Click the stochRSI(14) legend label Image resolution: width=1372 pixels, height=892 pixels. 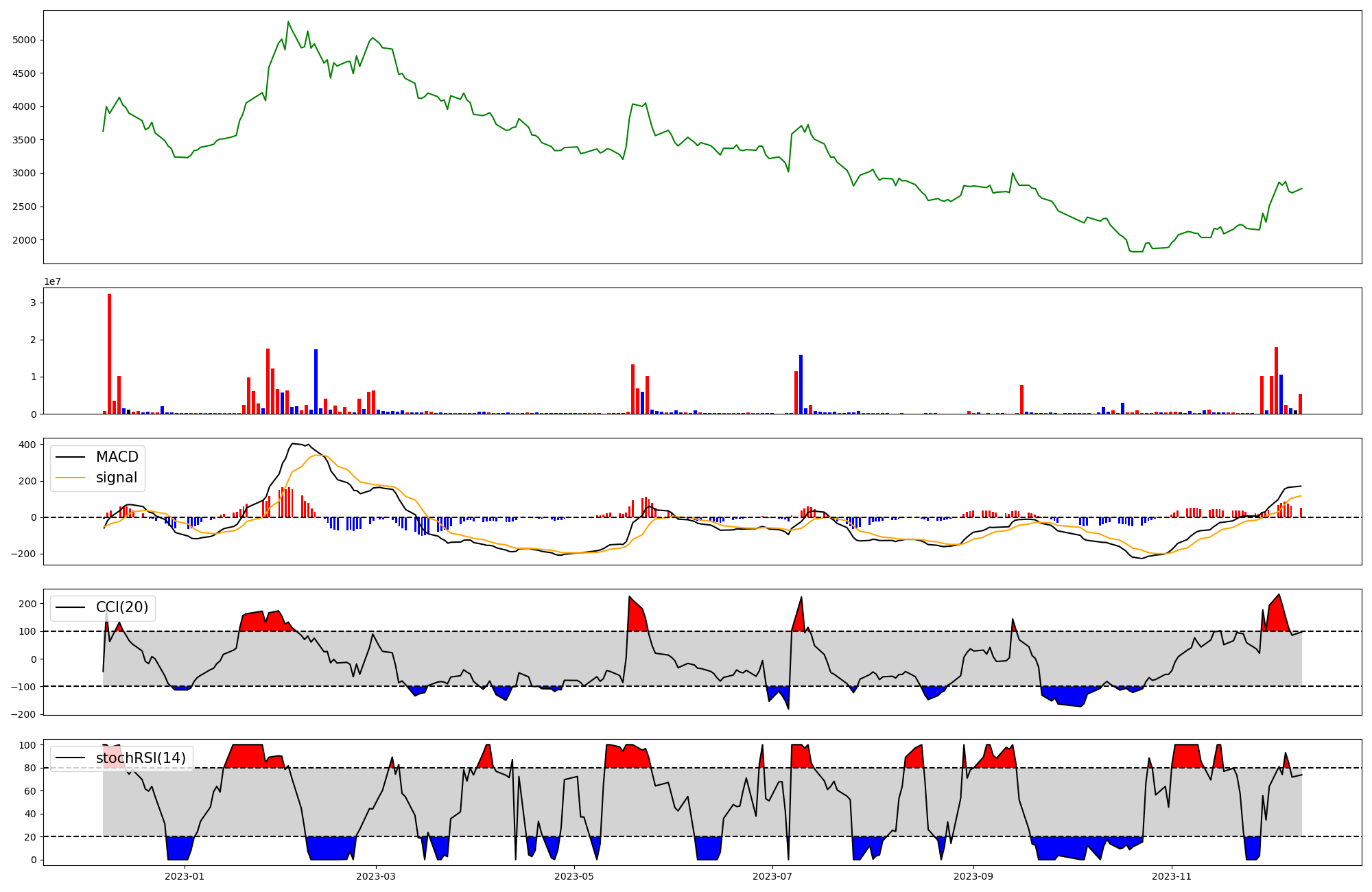point(141,758)
